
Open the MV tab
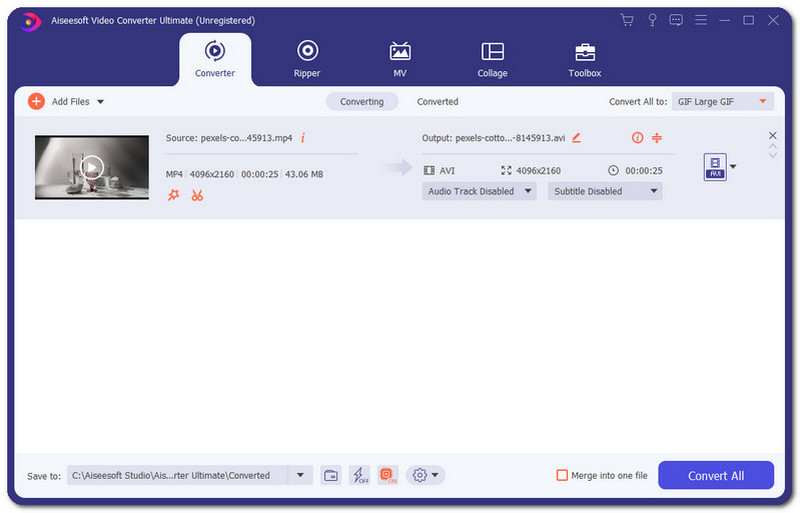point(400,59)
